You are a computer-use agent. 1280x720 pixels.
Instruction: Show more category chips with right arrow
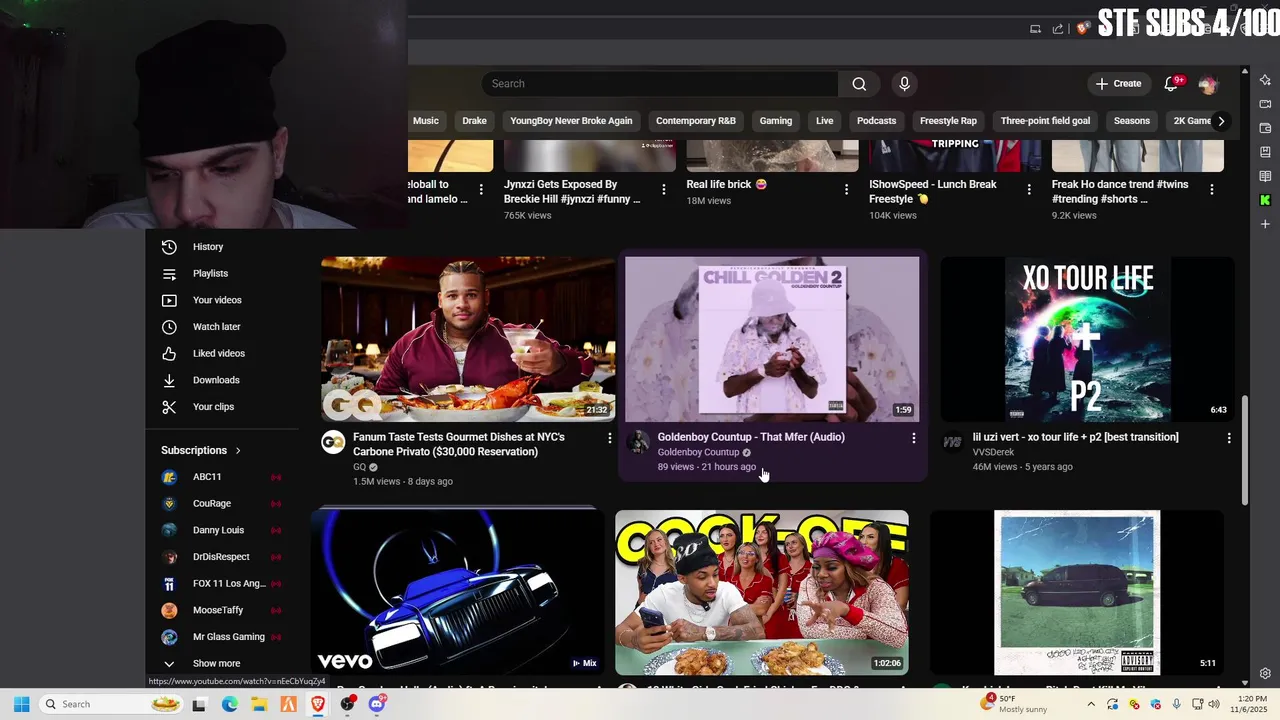(1221, 121)
